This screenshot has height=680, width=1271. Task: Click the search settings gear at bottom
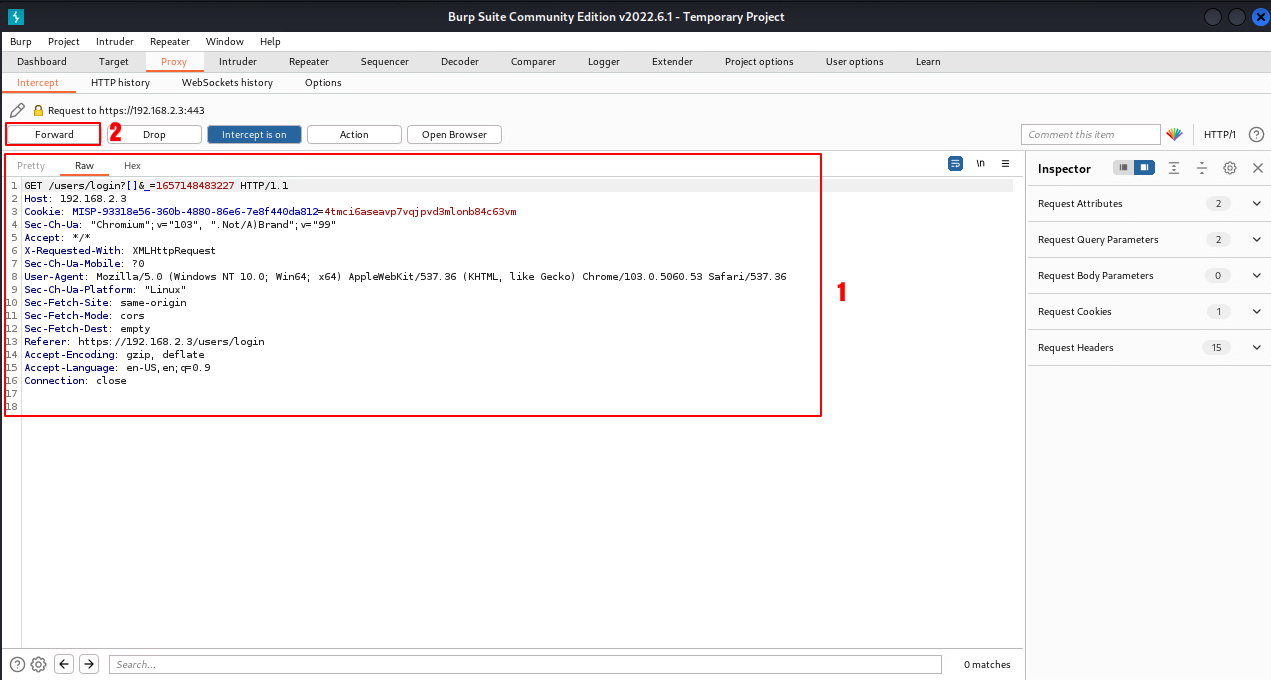coord(38,664)
